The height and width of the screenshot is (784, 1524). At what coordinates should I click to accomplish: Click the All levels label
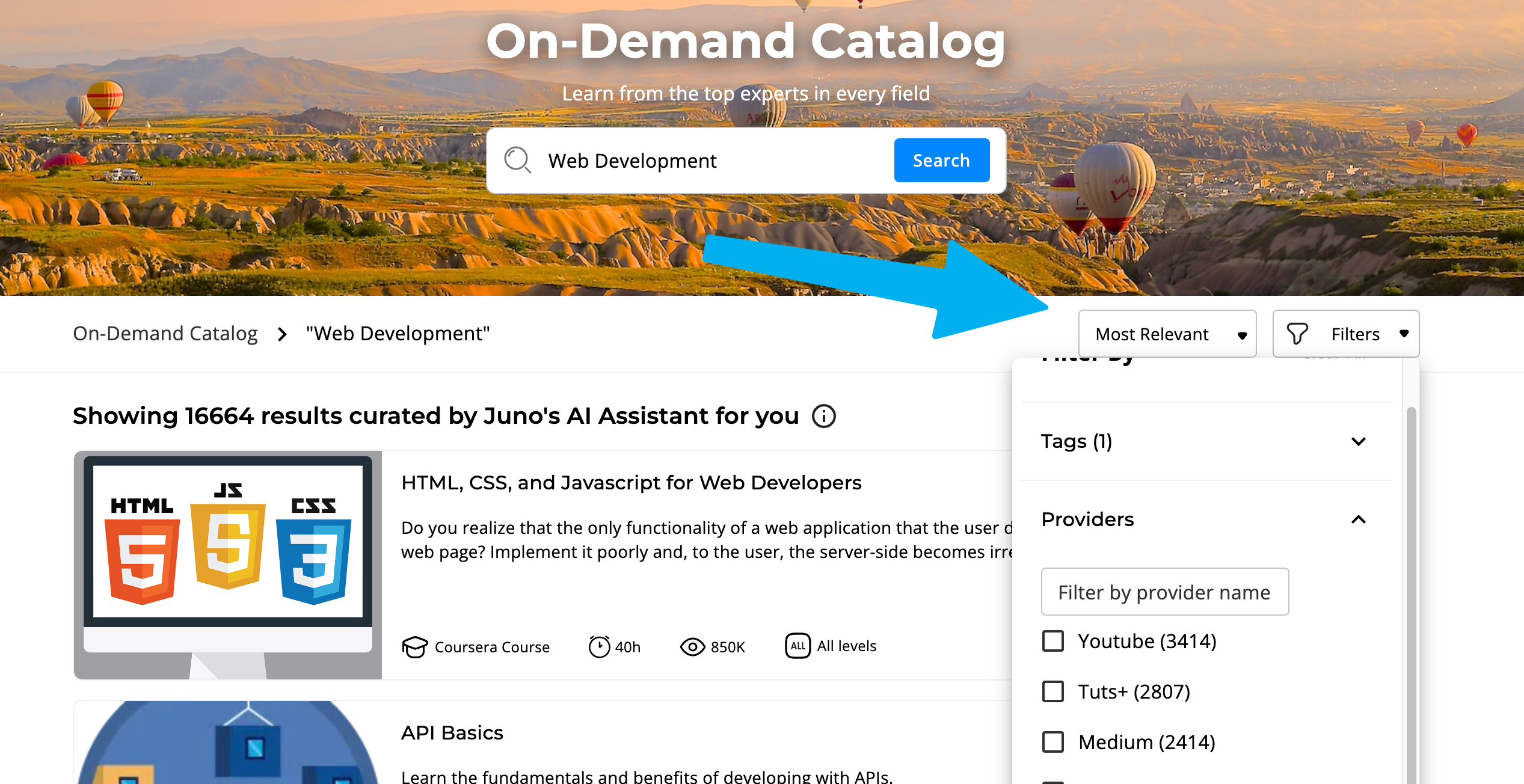click(x=847, y=646)
